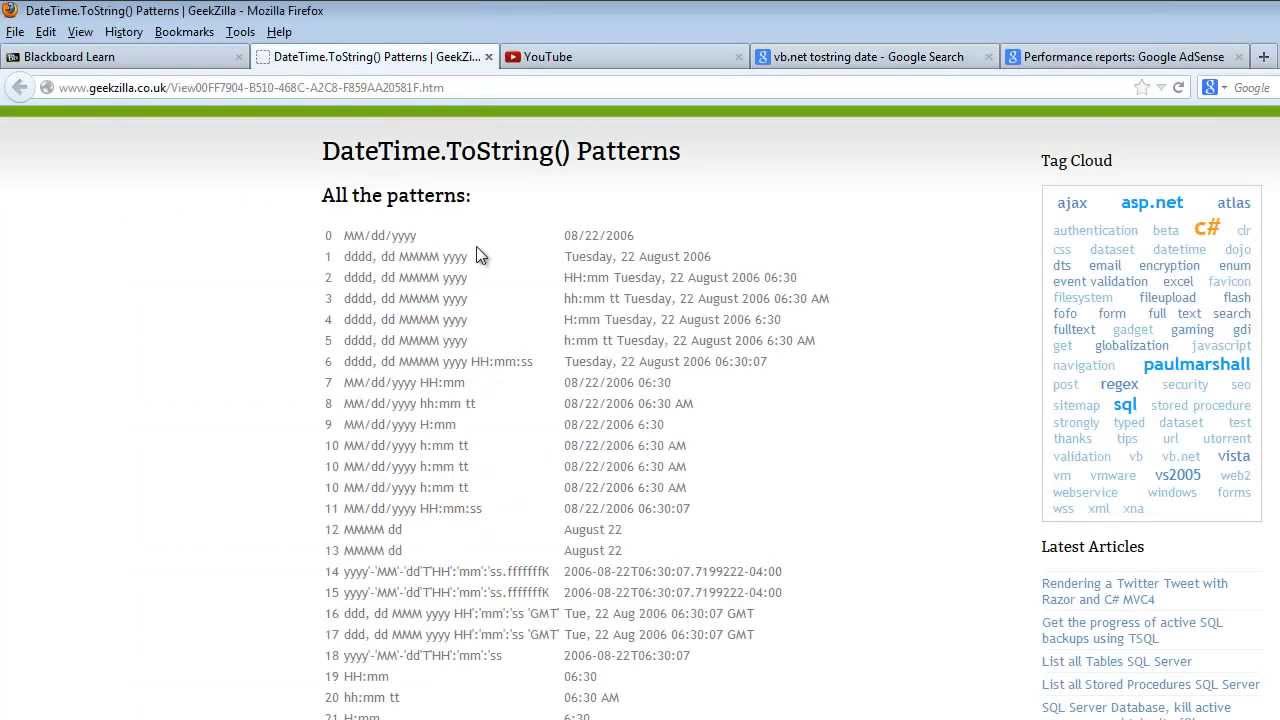Open active SQL backups progress article
This screenshot has height=720, width=1280.
1132,630
